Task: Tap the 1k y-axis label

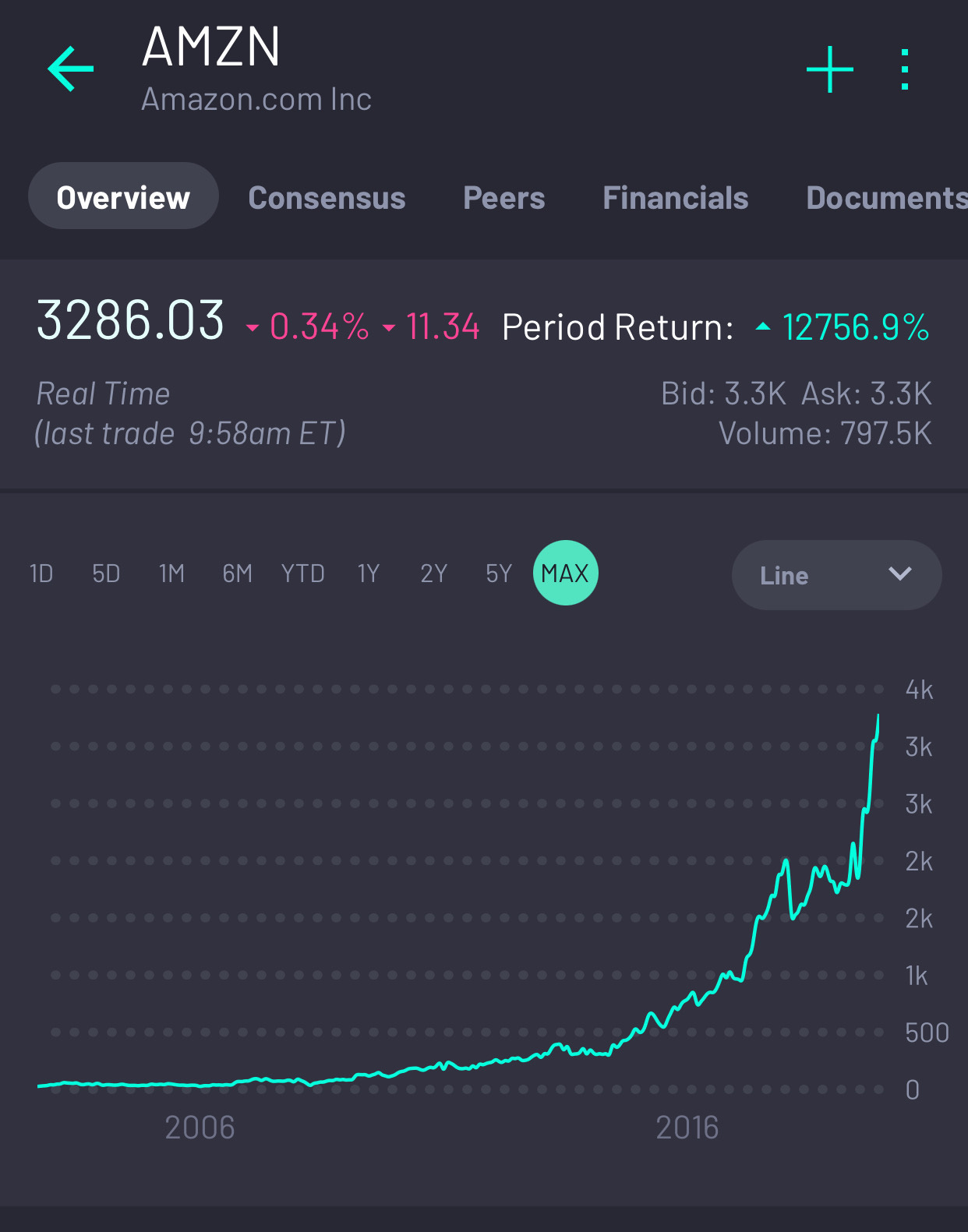Action: (x=917, y=976)
